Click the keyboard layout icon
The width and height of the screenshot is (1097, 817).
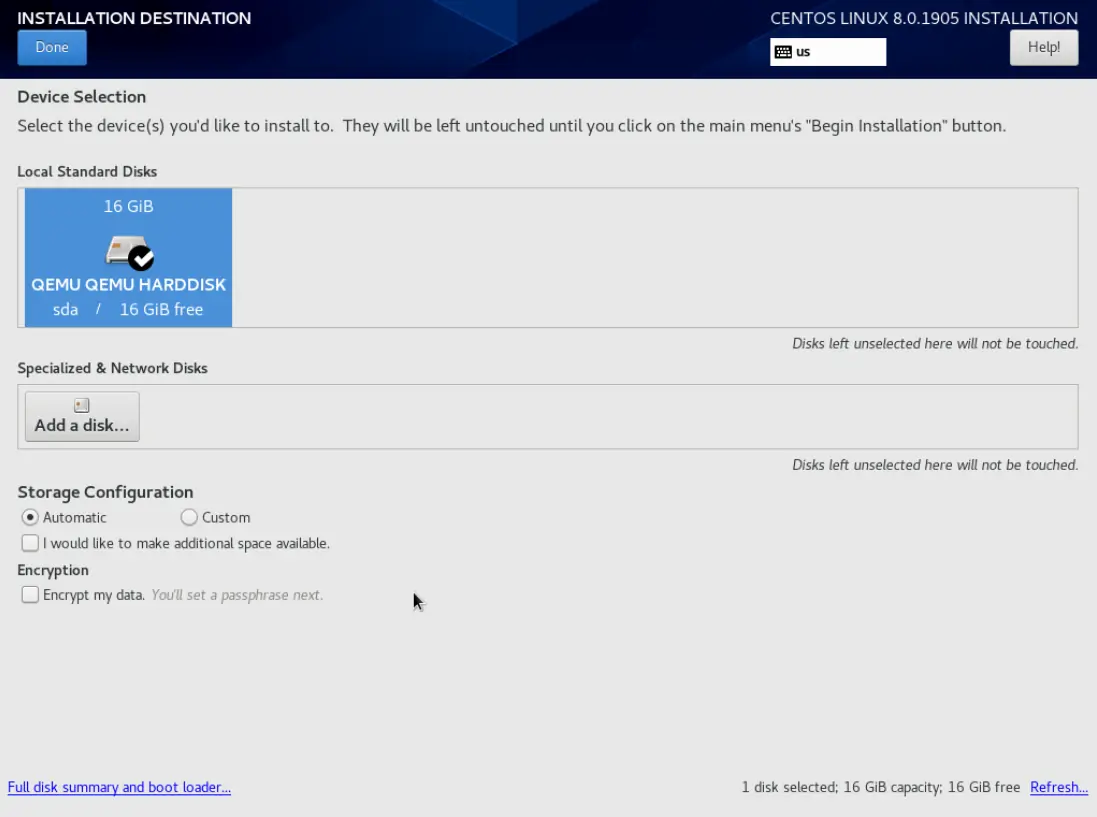click(x=783, y=52)
